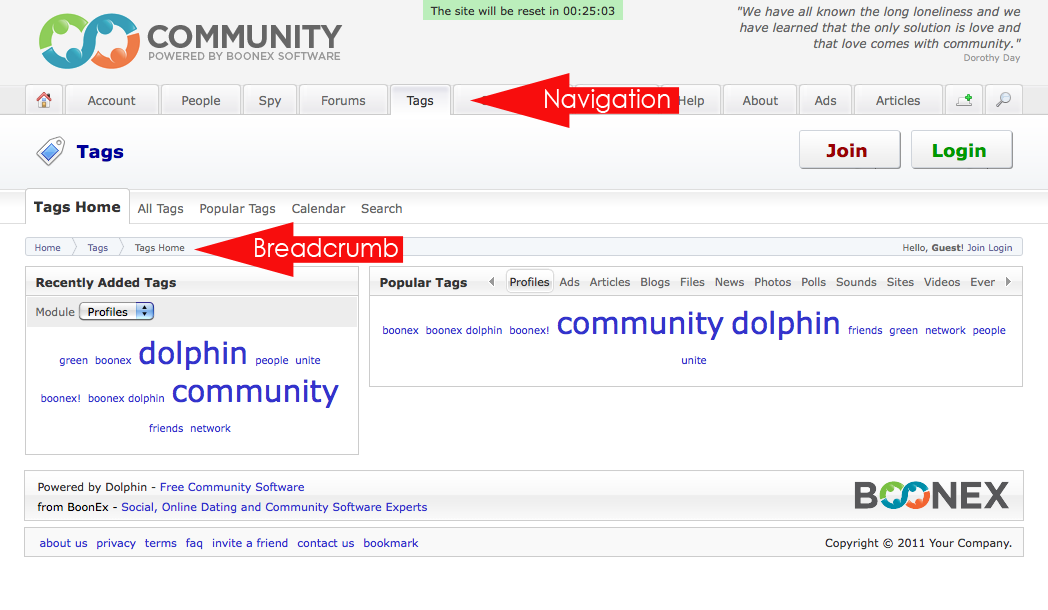Click the add-member icon with green plus
The image size is (1048, 610).
pyautogui.click(x=964, y=100)
